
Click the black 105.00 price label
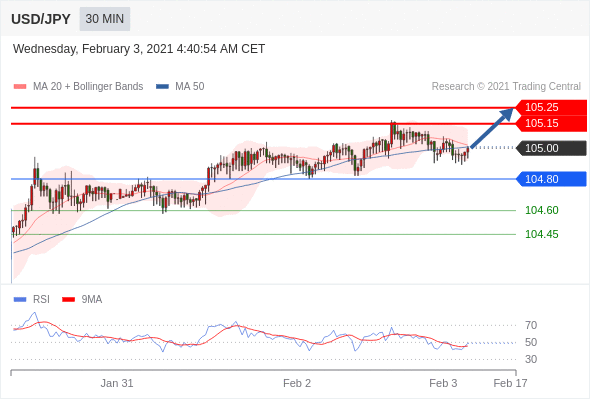pyautogui.click(x=551, y=148)
